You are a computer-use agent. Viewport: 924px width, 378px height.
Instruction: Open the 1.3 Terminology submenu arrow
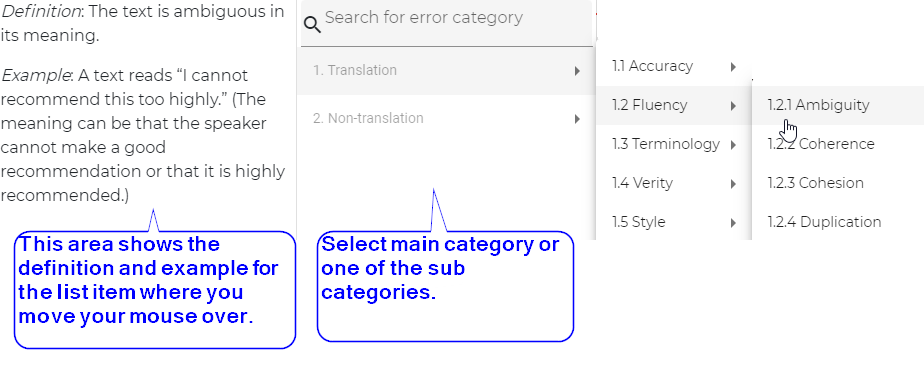(733, 144)
